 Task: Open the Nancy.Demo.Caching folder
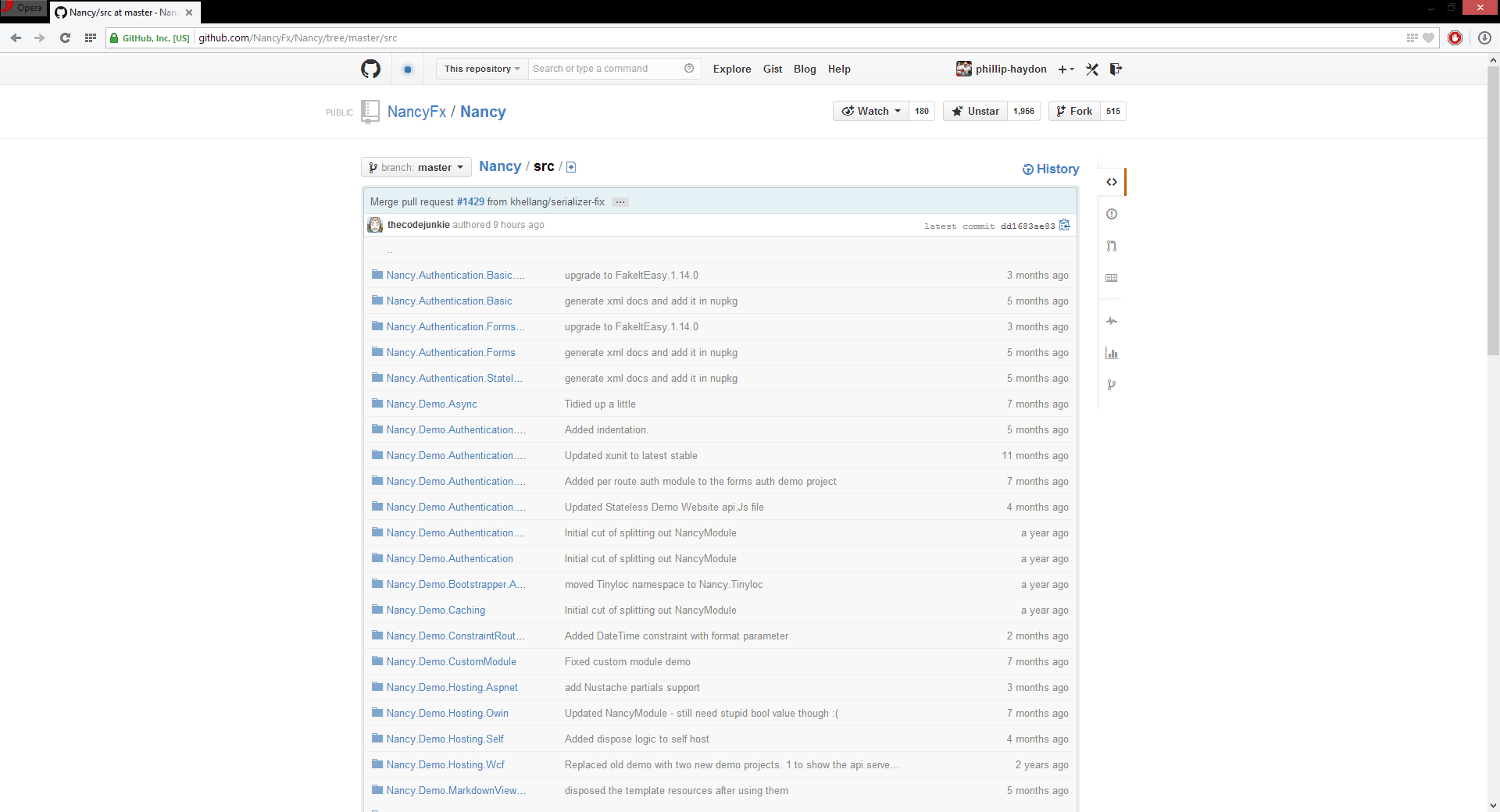point(435,610)
